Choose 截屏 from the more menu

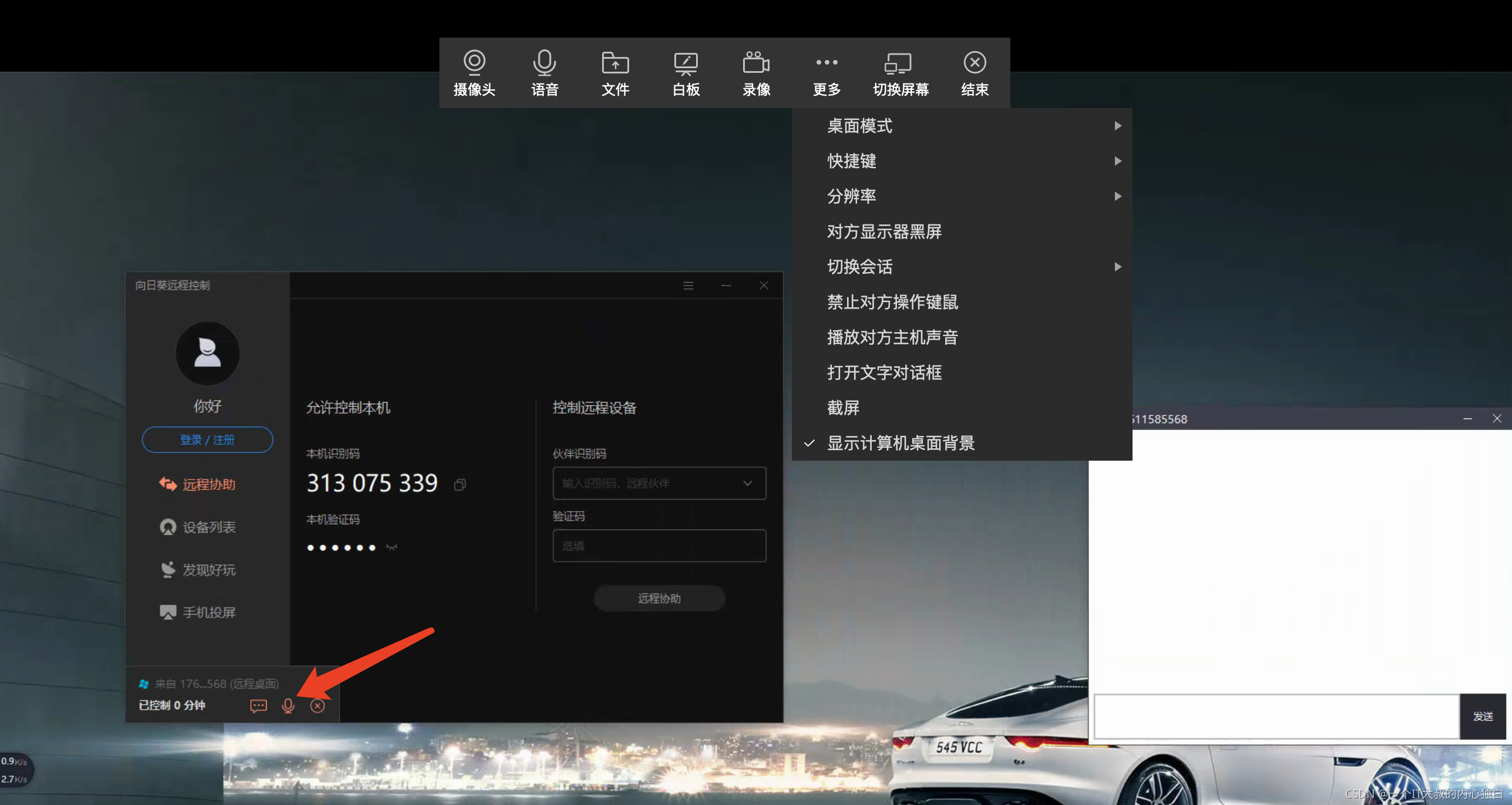coord(843,408)
